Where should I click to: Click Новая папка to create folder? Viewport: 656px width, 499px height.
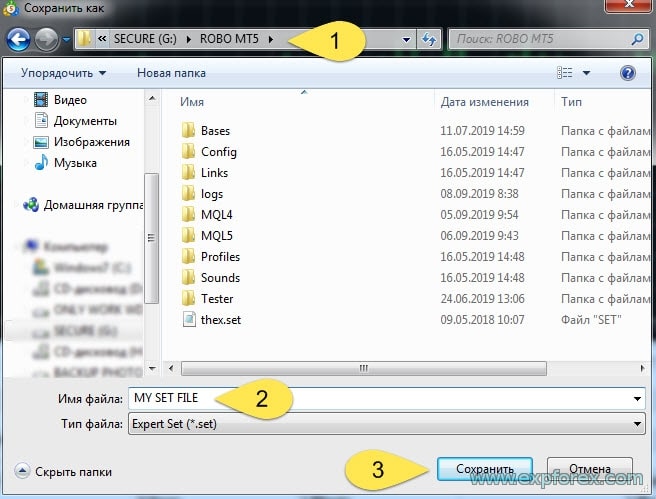click(171, 73)
